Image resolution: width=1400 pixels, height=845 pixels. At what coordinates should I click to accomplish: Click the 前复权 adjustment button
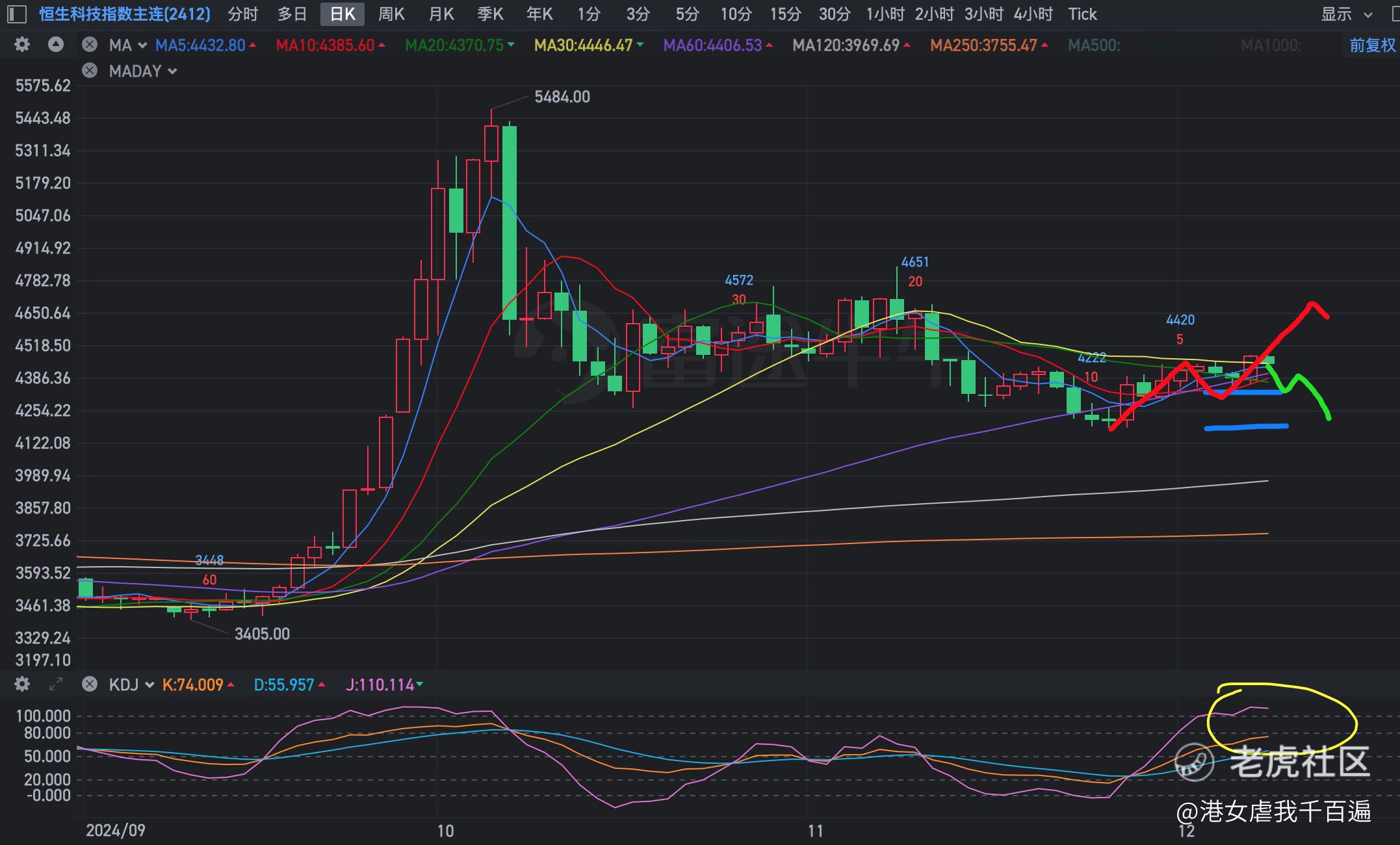[x=1372, y=45]
